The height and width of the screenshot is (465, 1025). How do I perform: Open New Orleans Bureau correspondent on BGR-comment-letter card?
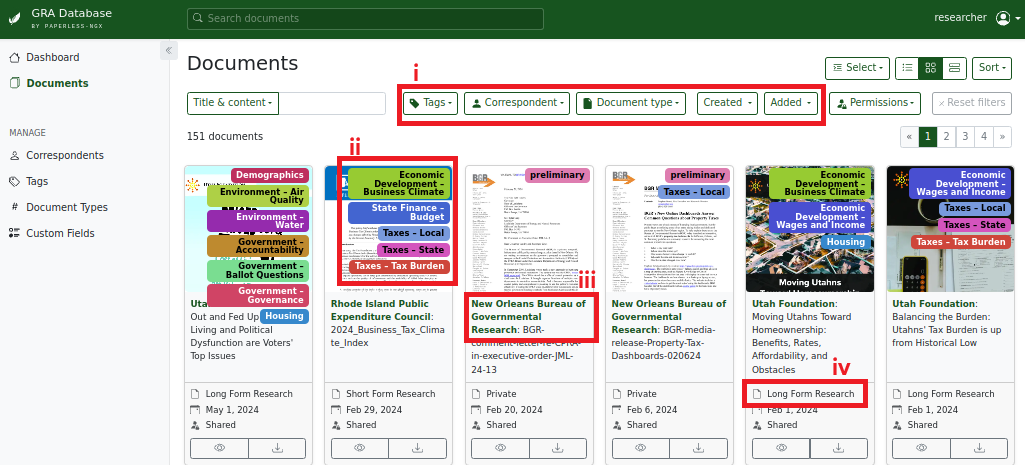(528, 317)
